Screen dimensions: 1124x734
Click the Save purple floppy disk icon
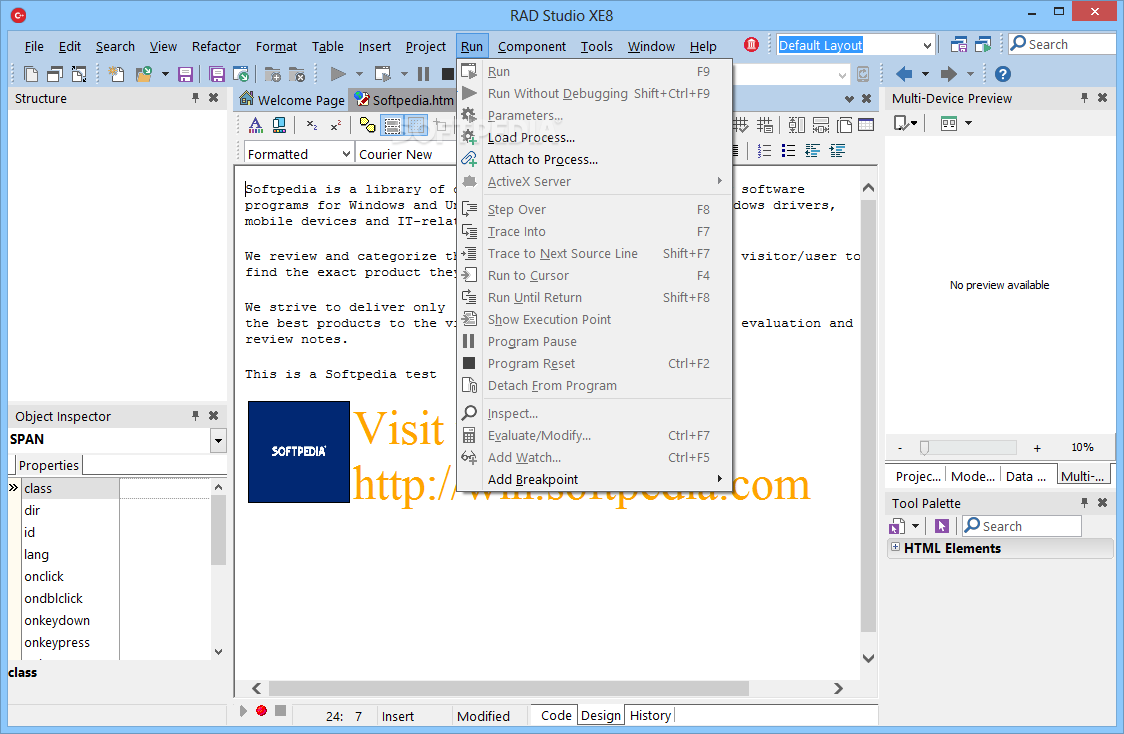point(185,74)
